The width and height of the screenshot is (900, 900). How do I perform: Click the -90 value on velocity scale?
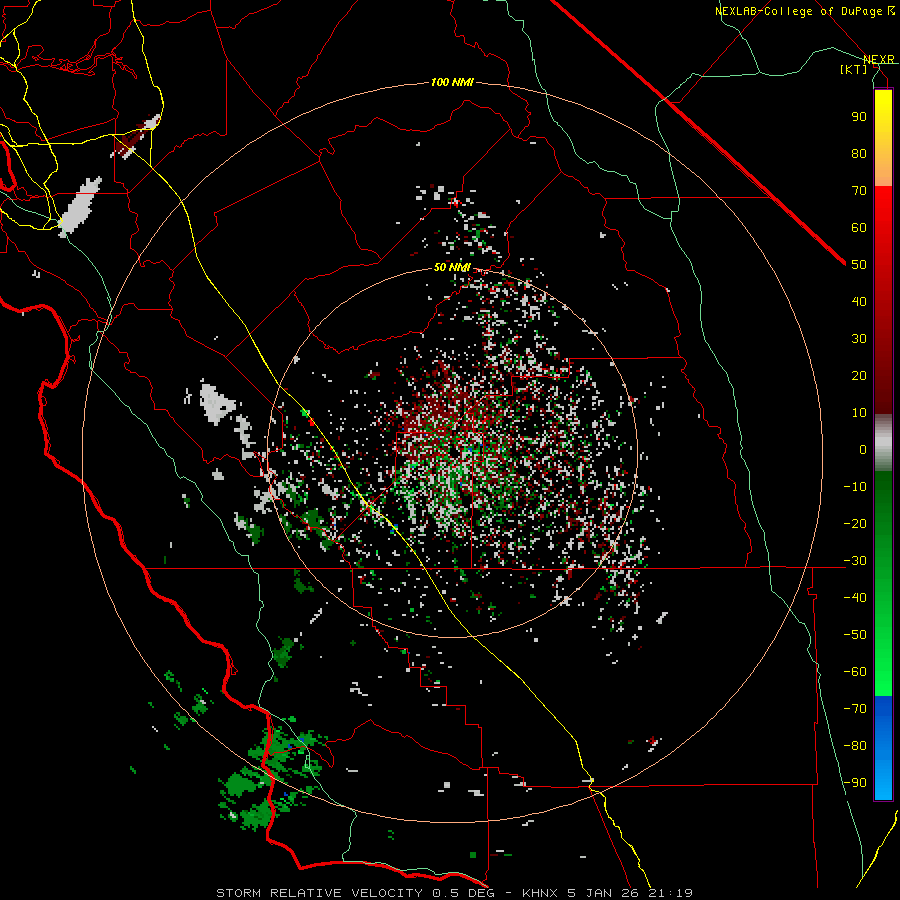(855, 783)
